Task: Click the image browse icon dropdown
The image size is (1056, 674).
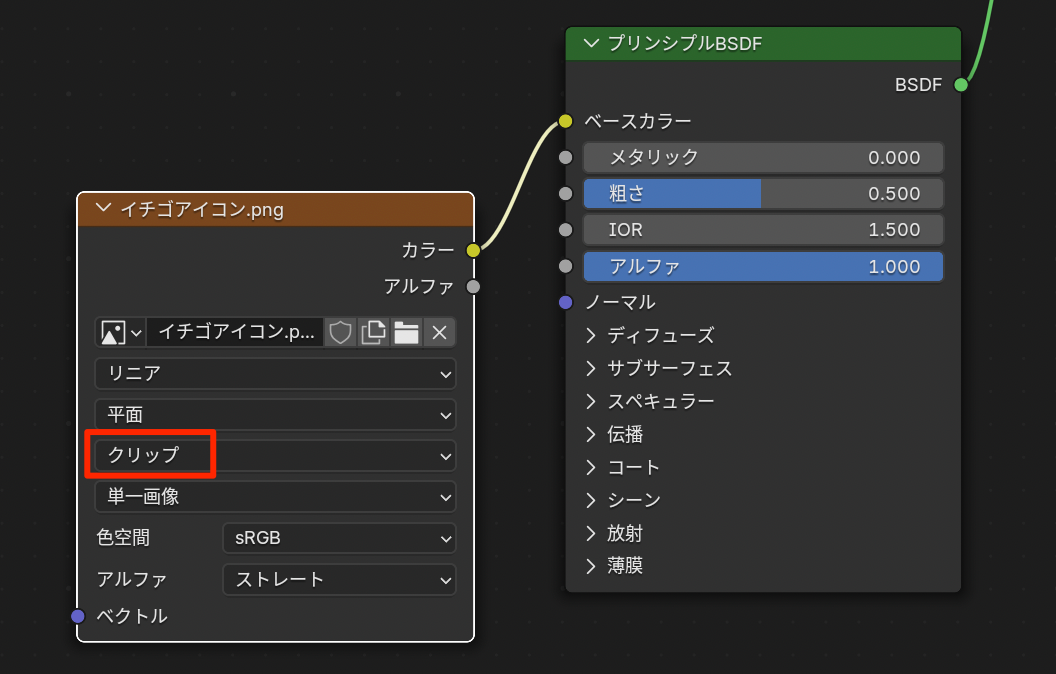Action: tap(121, 332)
